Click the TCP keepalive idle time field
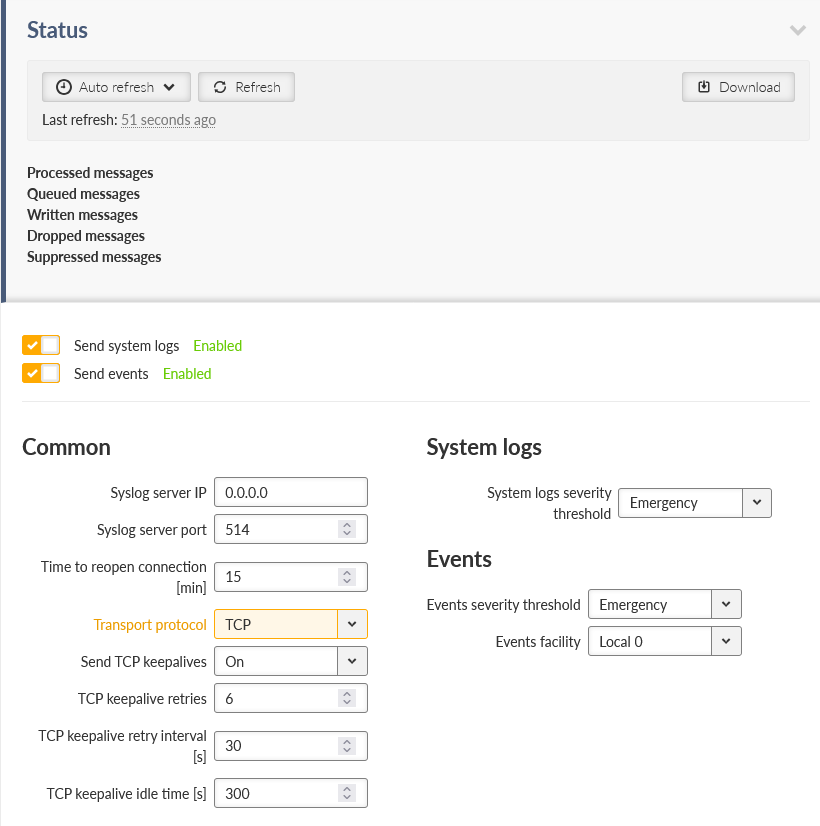This screenshot has height=826, width=820. coord(291,793)
